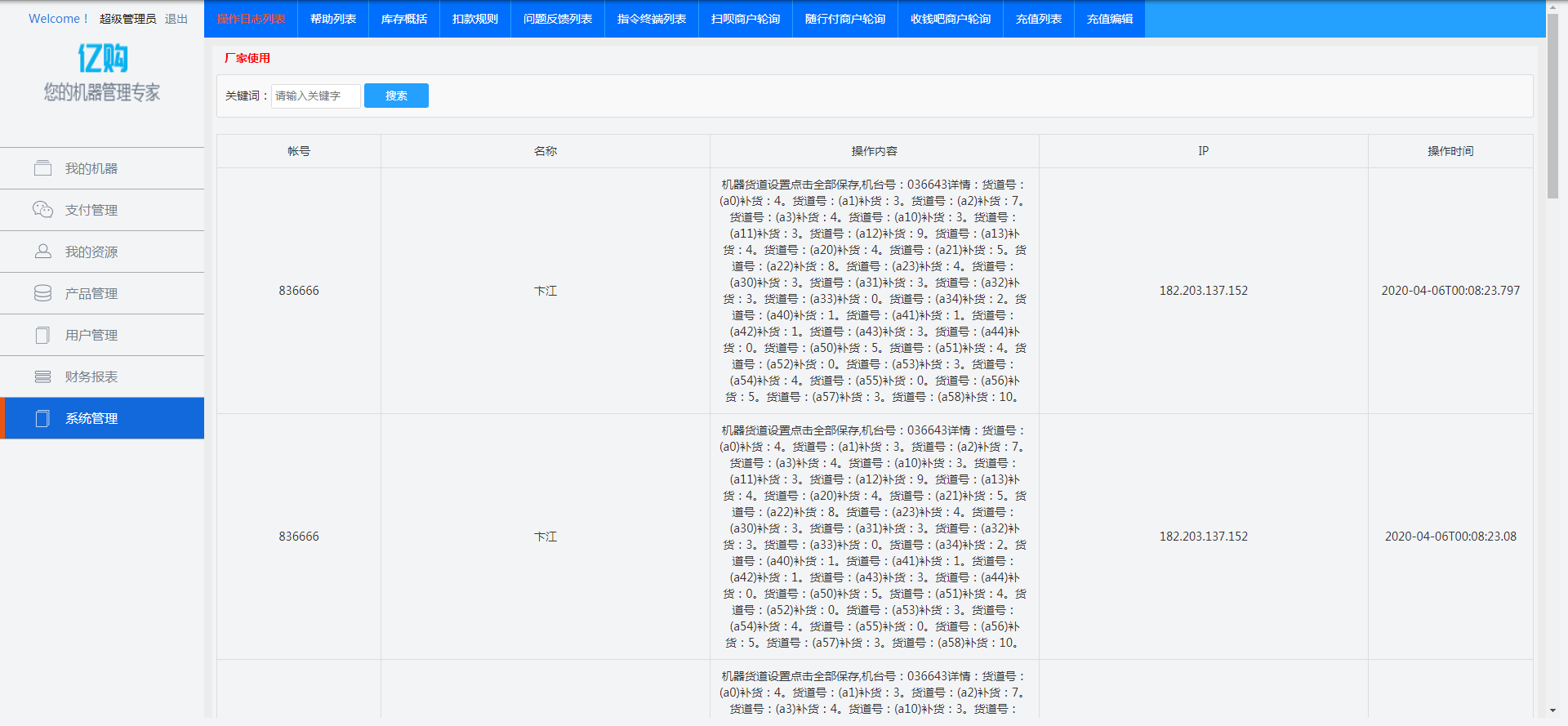Click the 产品管理 database icon
The width and height of the screenshot is (1568, 726).
point(42,293)
